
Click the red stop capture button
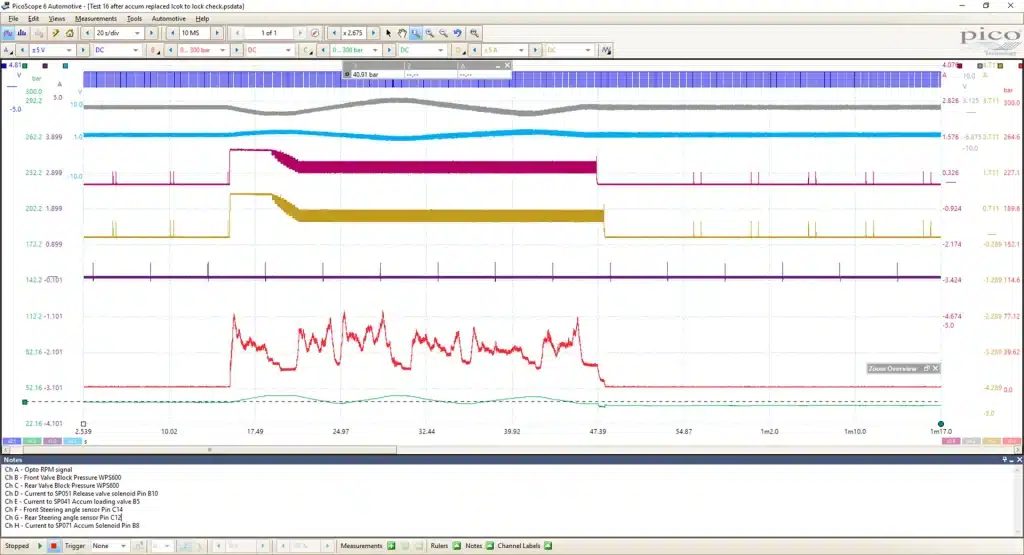[54, 546]
